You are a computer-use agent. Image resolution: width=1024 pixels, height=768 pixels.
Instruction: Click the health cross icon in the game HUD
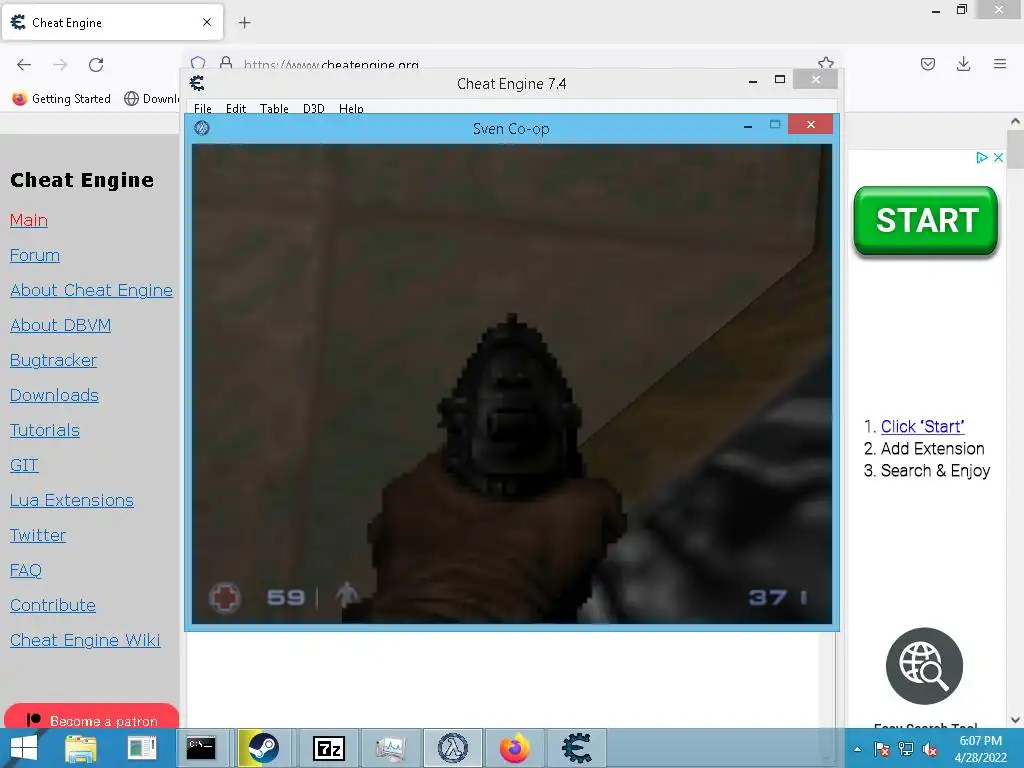point(225,598)
